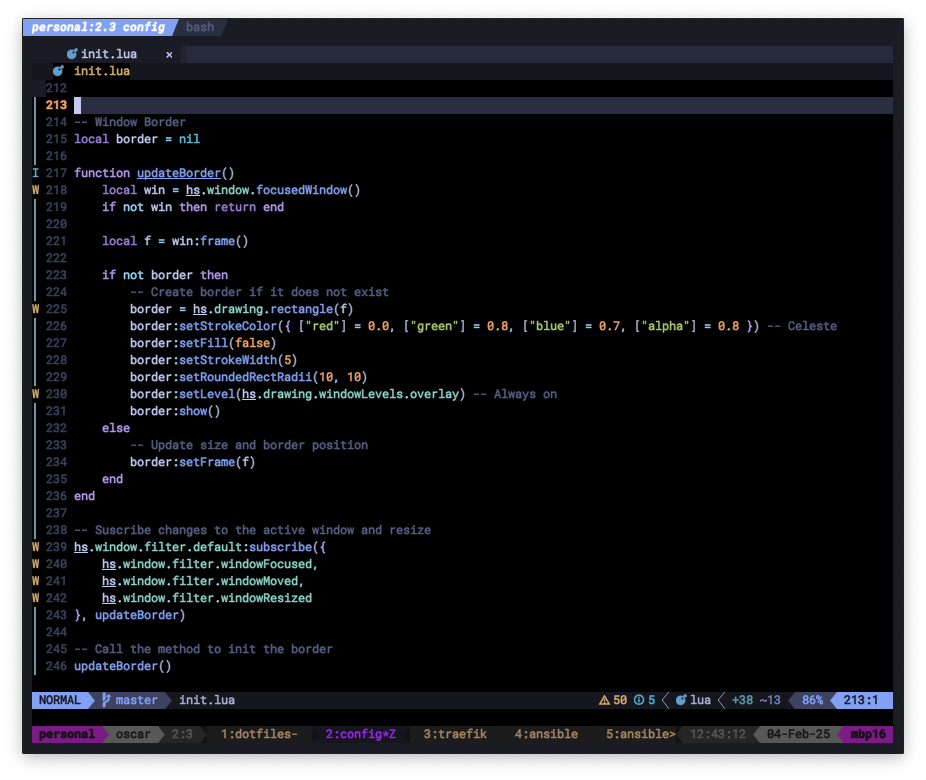Image resolution: width=926 pixels, height=780 pixels.
Task: Click the info sign on line 217
Action: coord(35,173)
